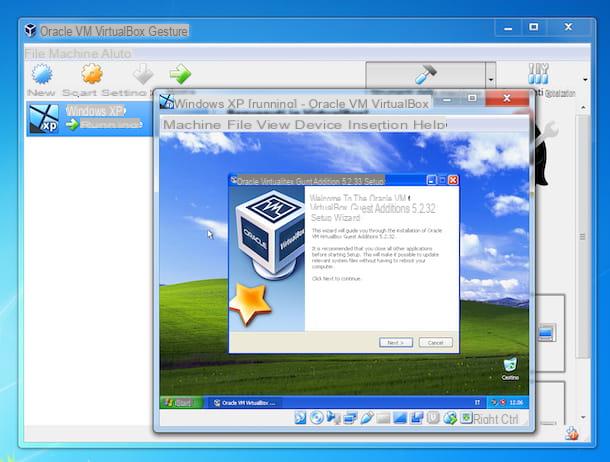The image size is (610, 462).
Task: Click the video capture status icon
Action: (x=417, y=418)
